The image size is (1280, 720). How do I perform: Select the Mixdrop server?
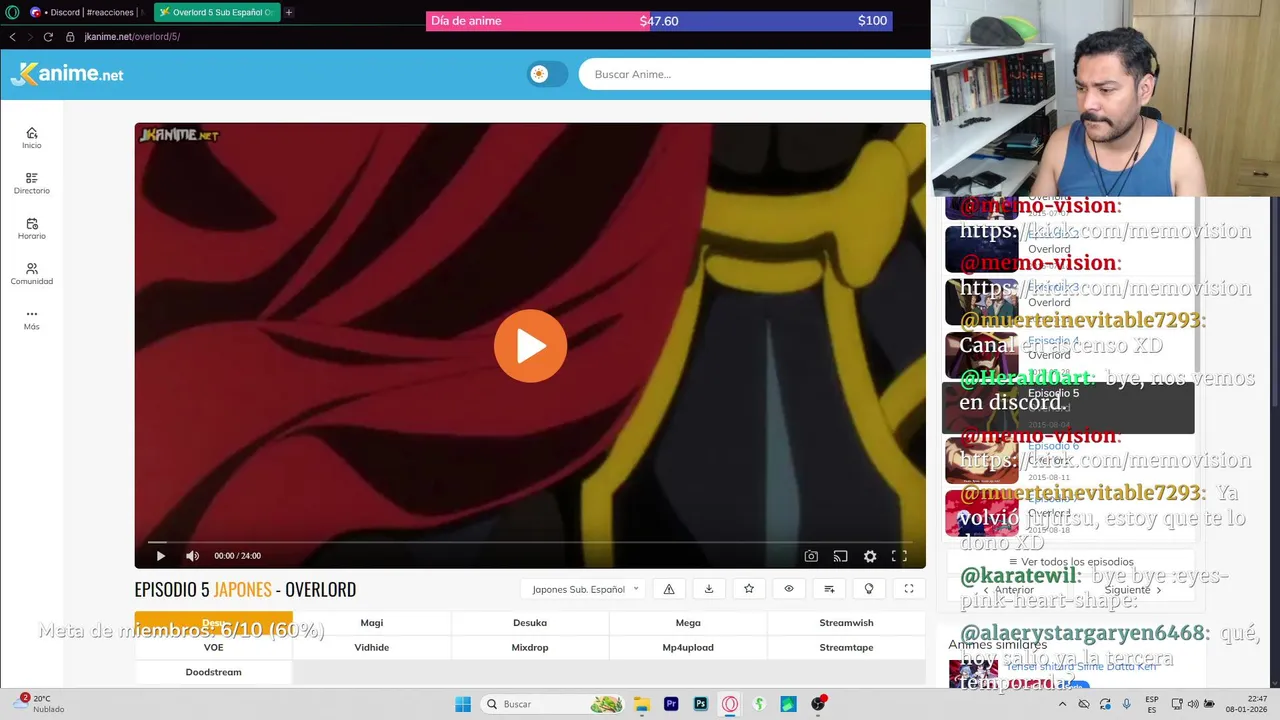pos(530,647)
